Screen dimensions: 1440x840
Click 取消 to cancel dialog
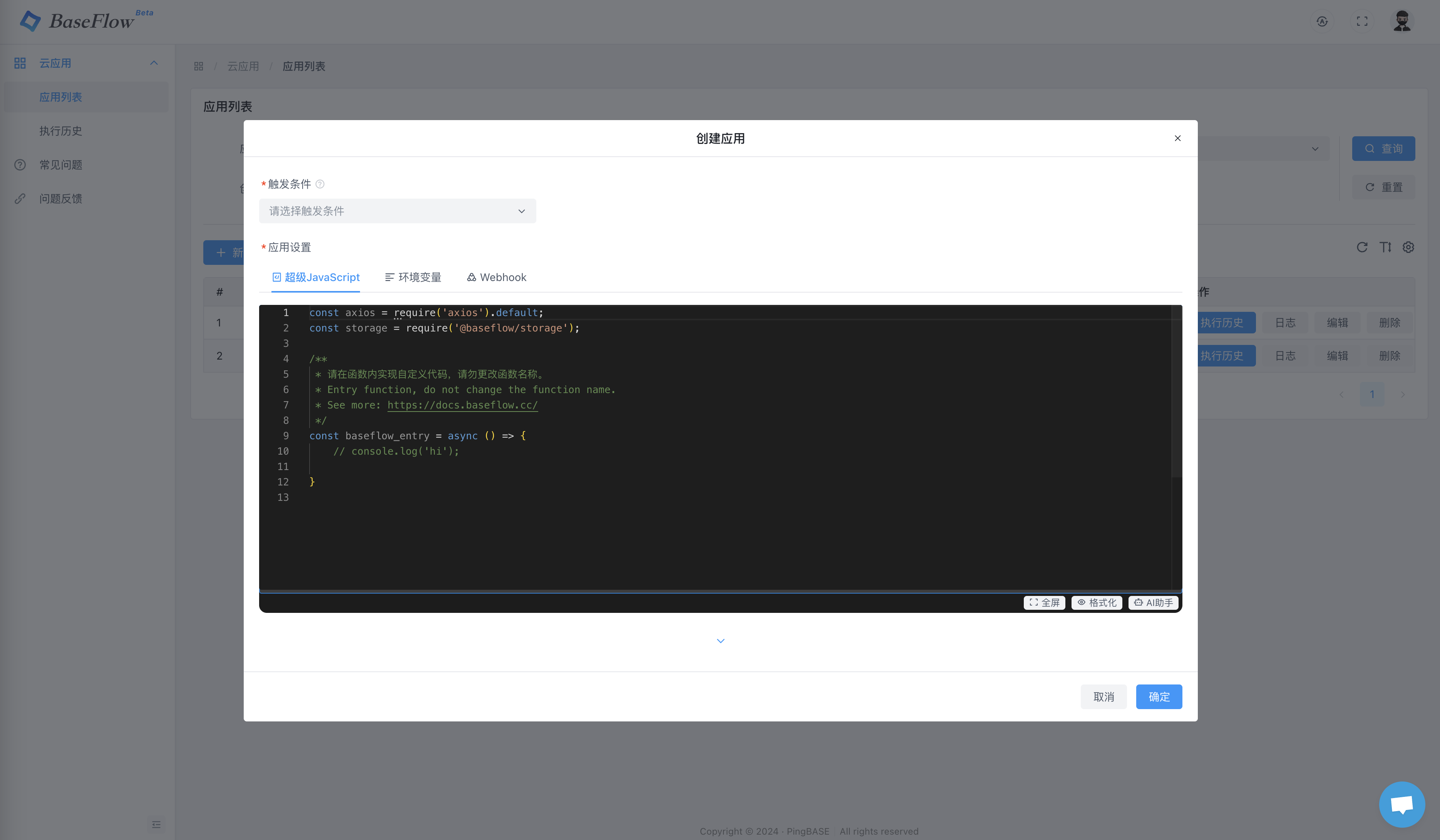(1103, 697)
